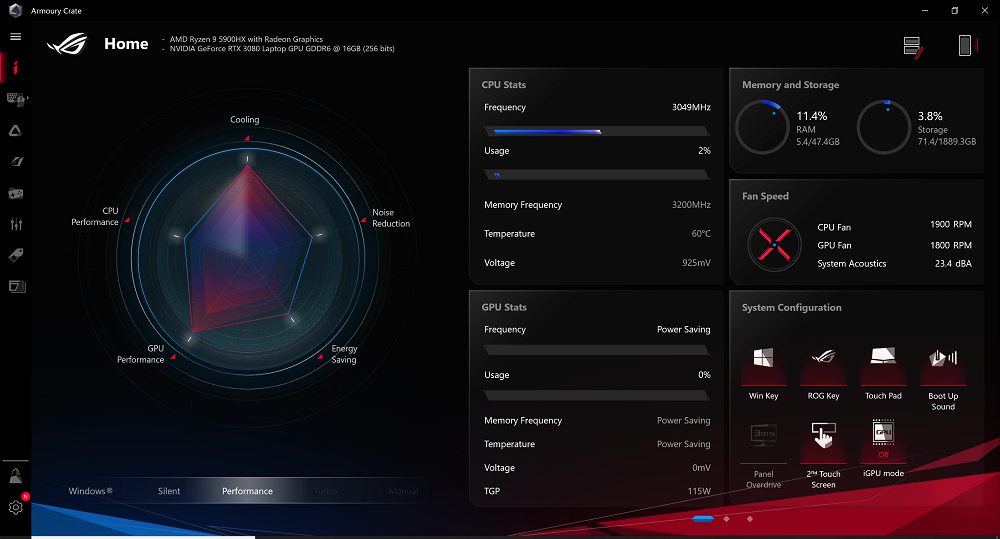1000x539 pixels.
Task: Select the Turbo operating mode
Action: click(x=325, y=491)
